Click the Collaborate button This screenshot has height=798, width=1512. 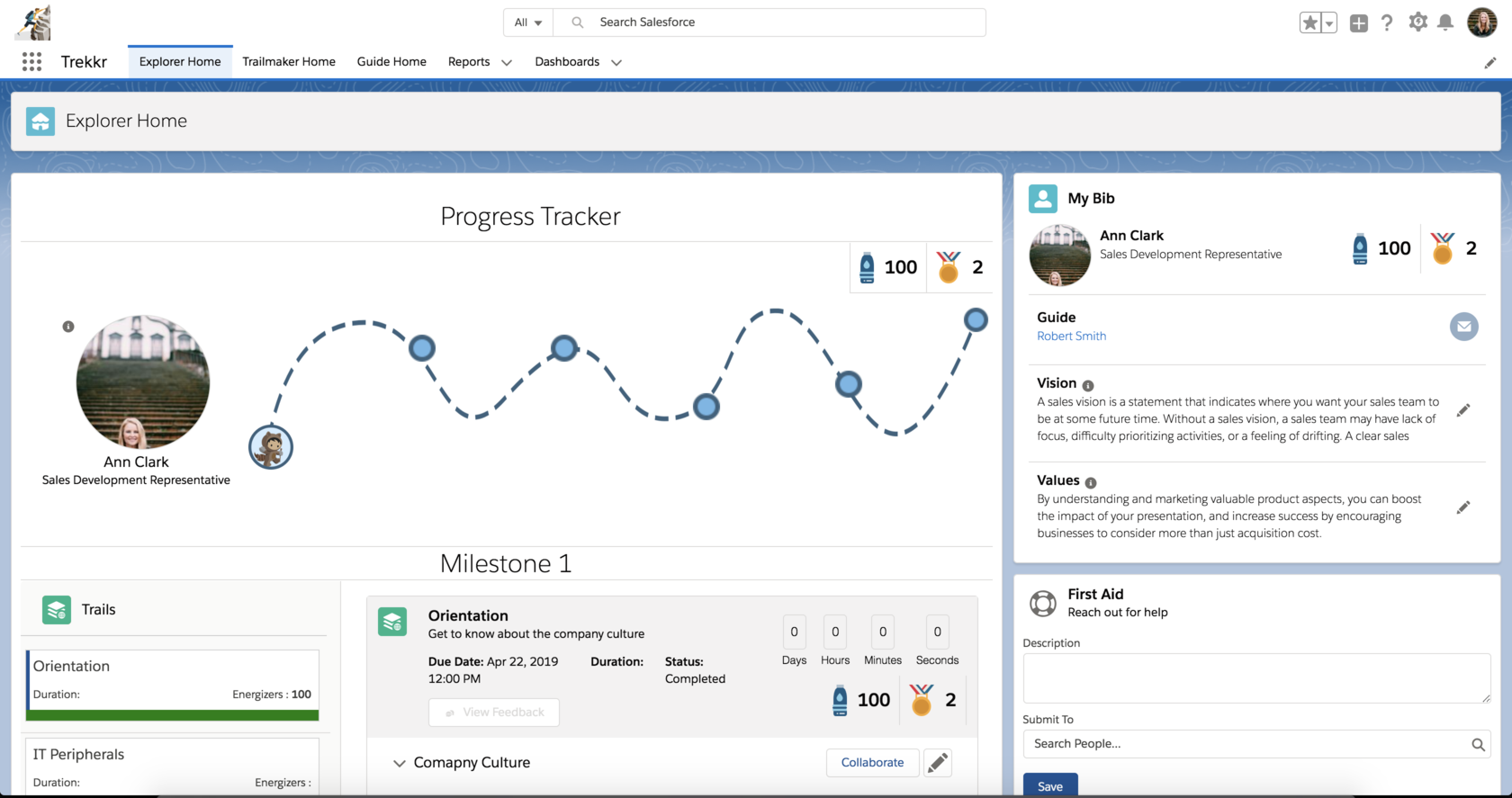pyautogui.click(x=872, y=762)
